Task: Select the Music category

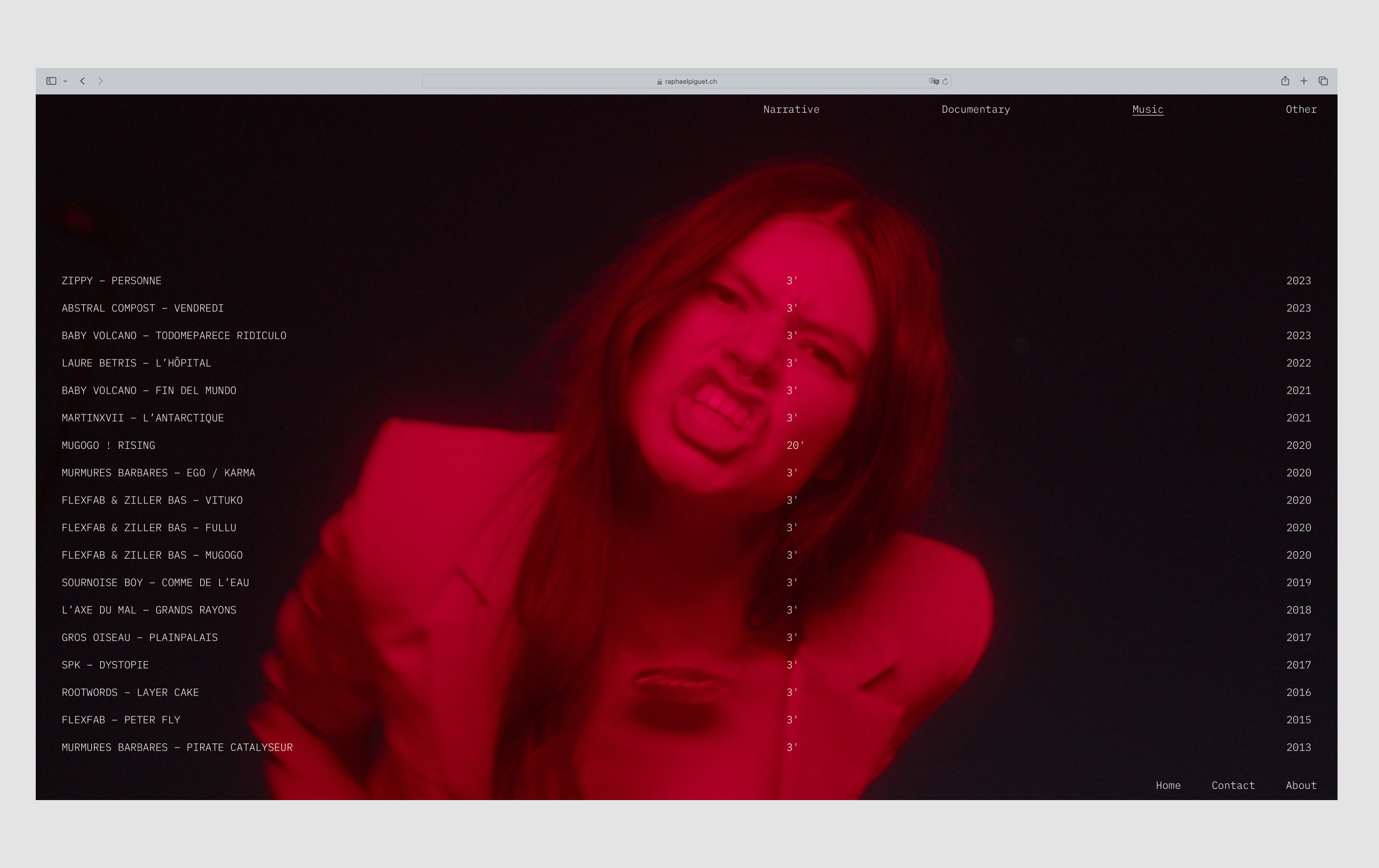Action: [x=1148, y=109]
